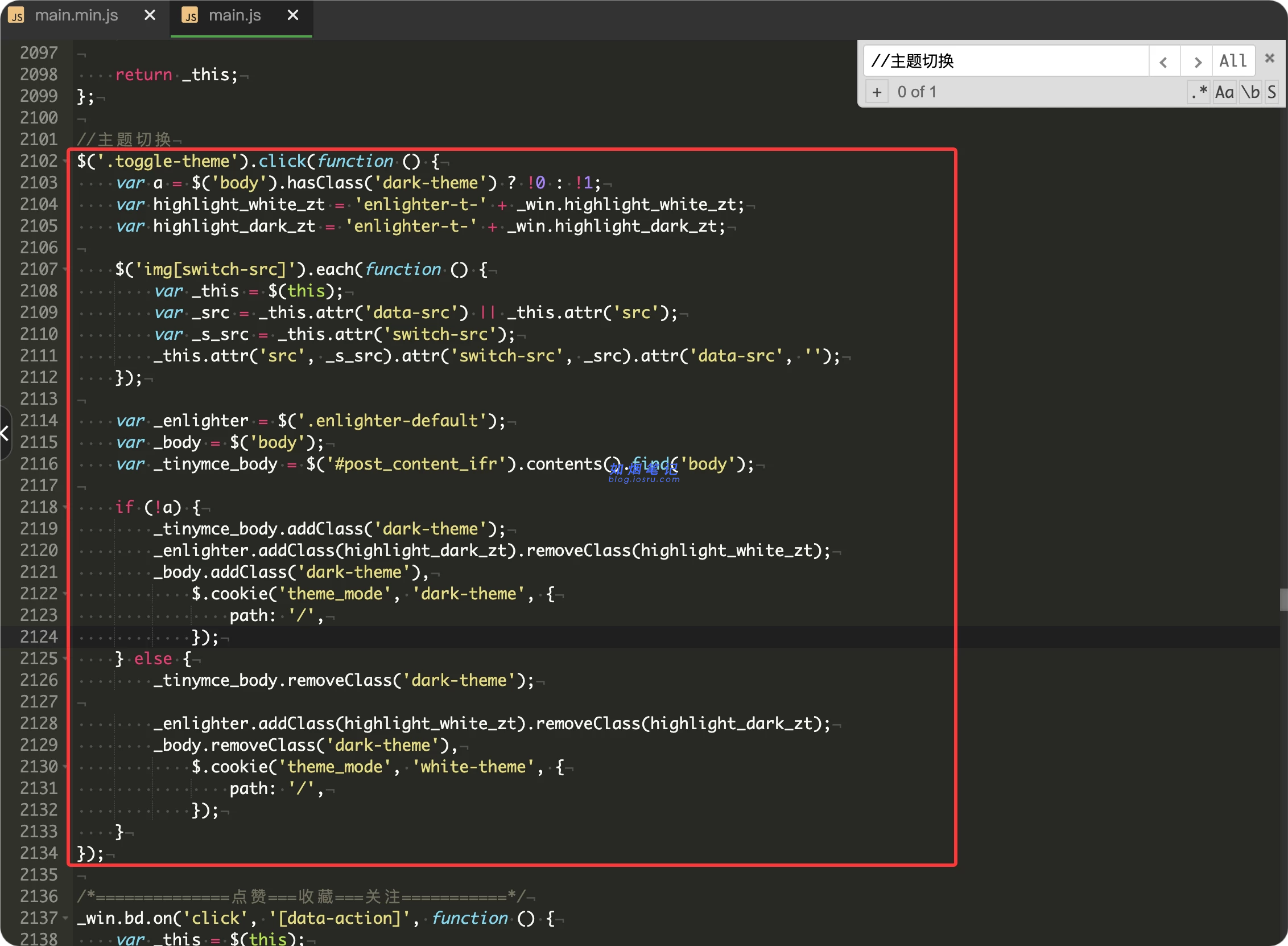Collapse code fold at line 2125
Image resolution: width=1288 pixels, height=946 pixels.
click(65, 659)
